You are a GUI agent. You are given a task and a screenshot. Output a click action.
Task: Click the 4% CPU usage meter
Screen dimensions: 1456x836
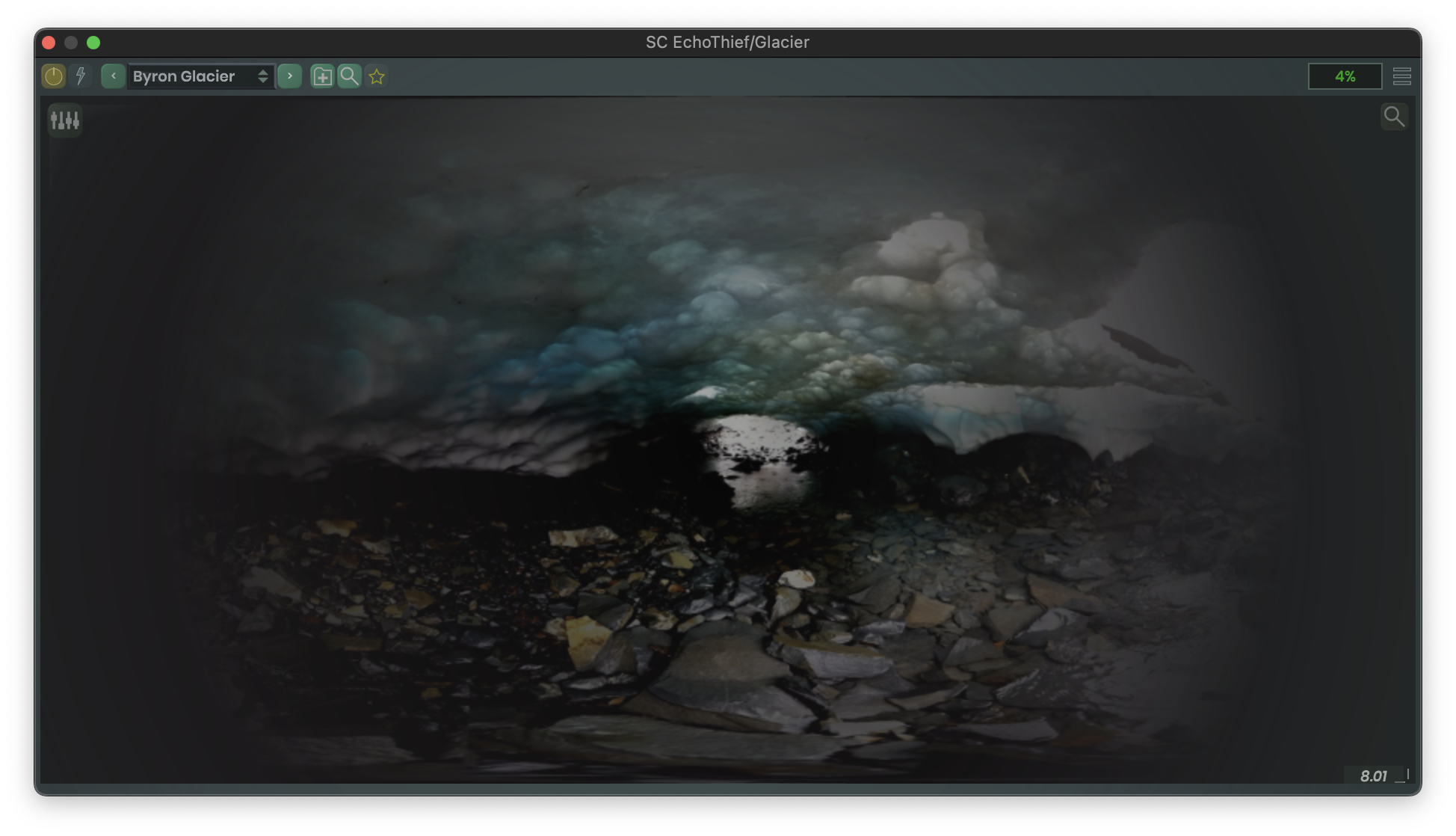click(1345, 76)
